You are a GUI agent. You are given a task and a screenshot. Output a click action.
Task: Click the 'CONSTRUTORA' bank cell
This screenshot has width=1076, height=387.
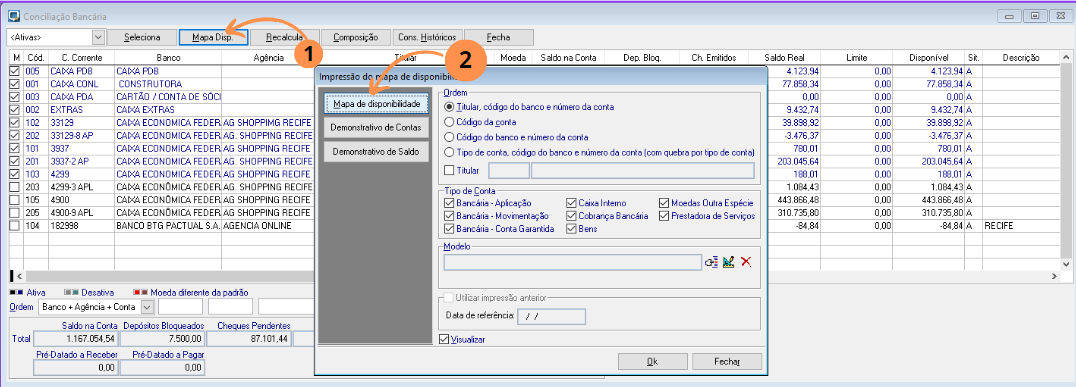pos(168,84)
